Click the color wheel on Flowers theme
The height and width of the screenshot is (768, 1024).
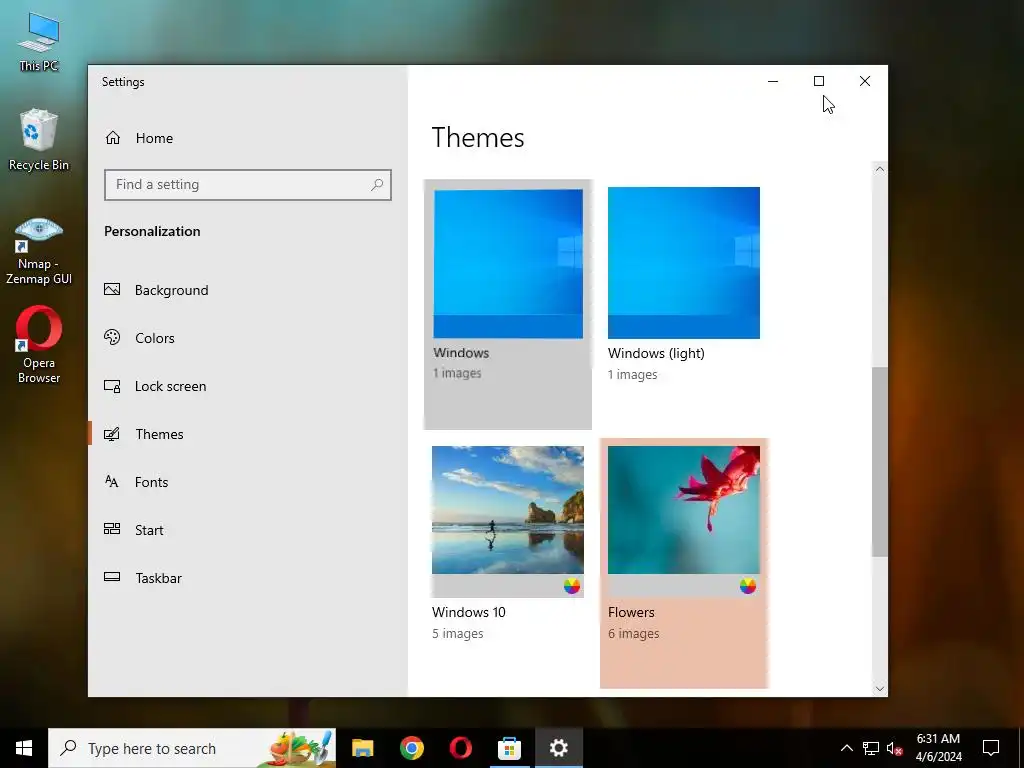[x=748, y=586]
